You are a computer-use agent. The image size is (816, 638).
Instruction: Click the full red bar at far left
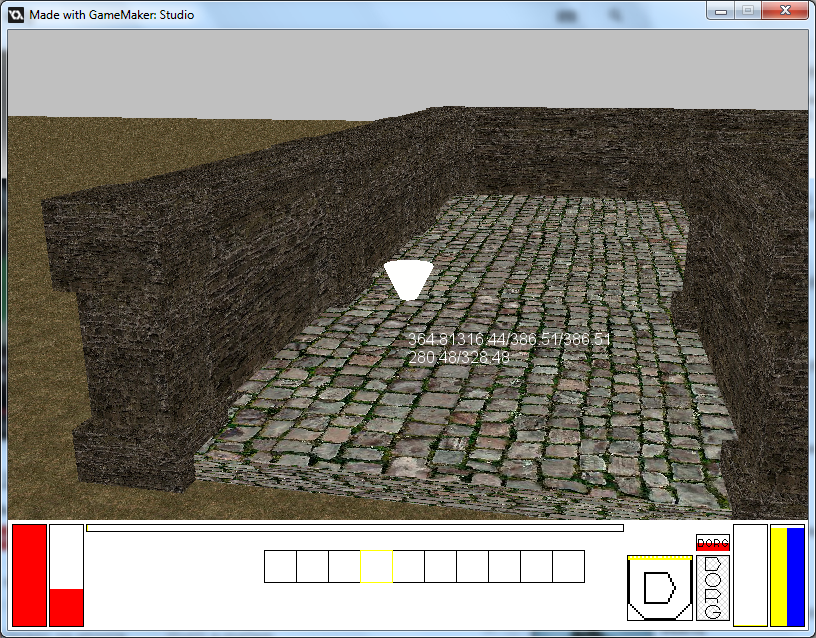pos(29,575)
